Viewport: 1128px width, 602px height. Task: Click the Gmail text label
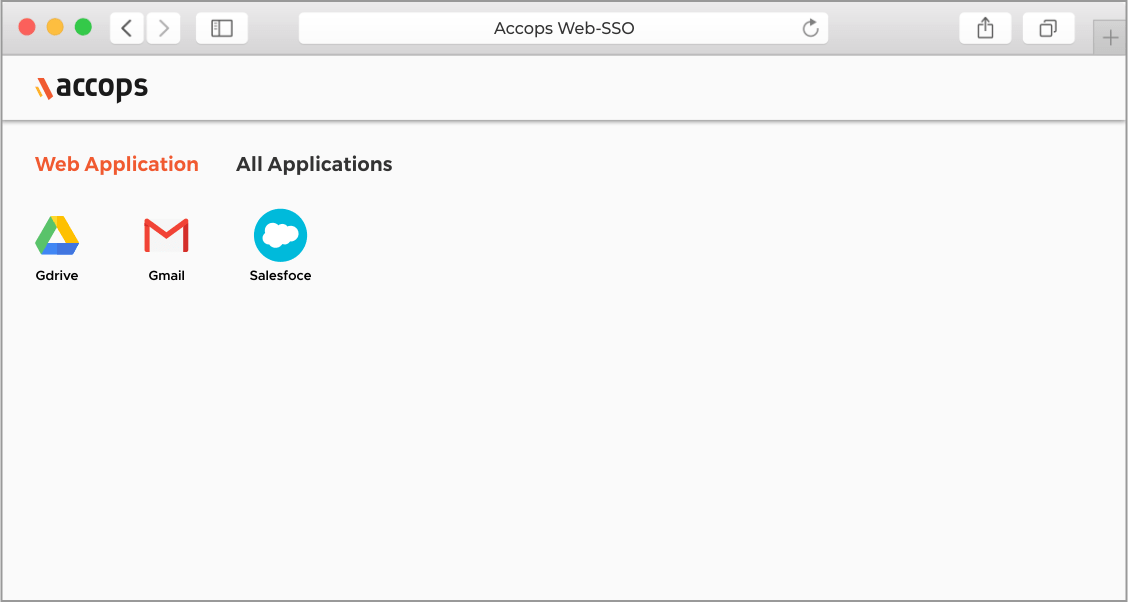point(166,276)
